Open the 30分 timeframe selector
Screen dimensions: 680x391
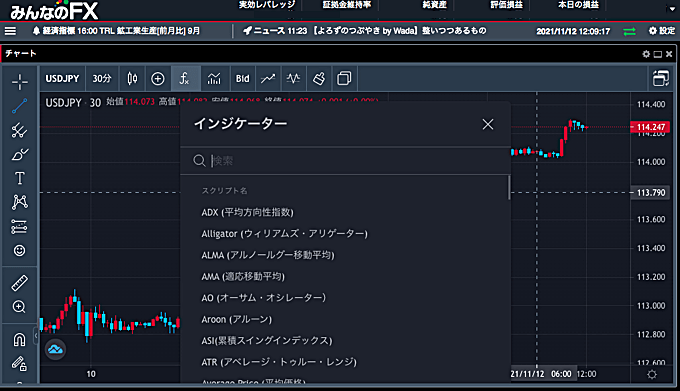pos(102,78)
